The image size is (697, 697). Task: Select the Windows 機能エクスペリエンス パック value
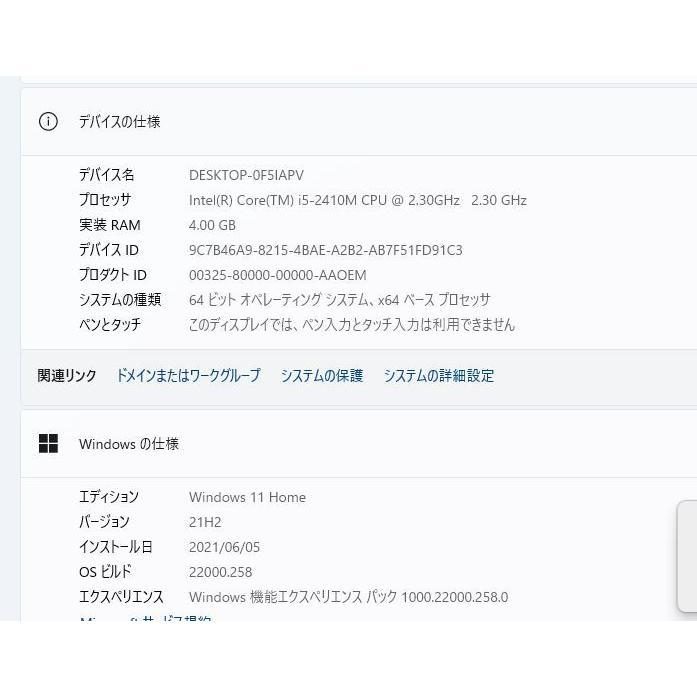[348, 597]
